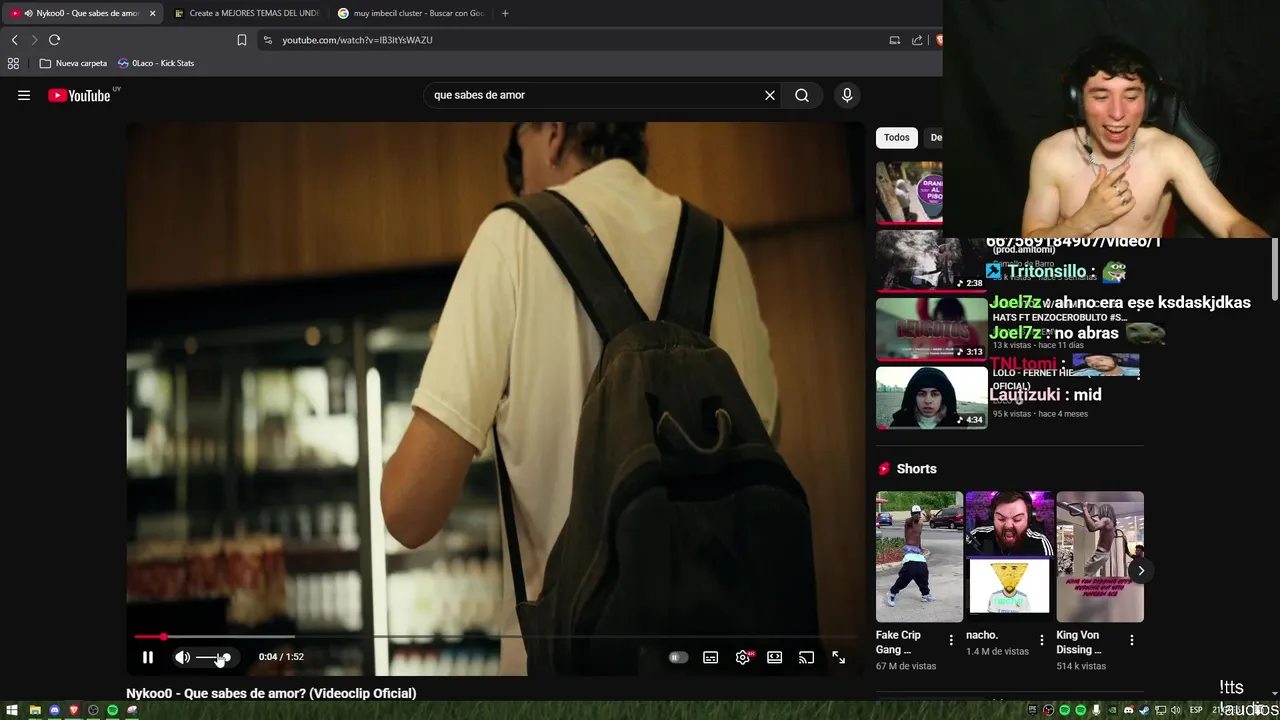
Task: Switch to the 'muy imbecil cluster' Google tab
Action: tap(410, 13)
